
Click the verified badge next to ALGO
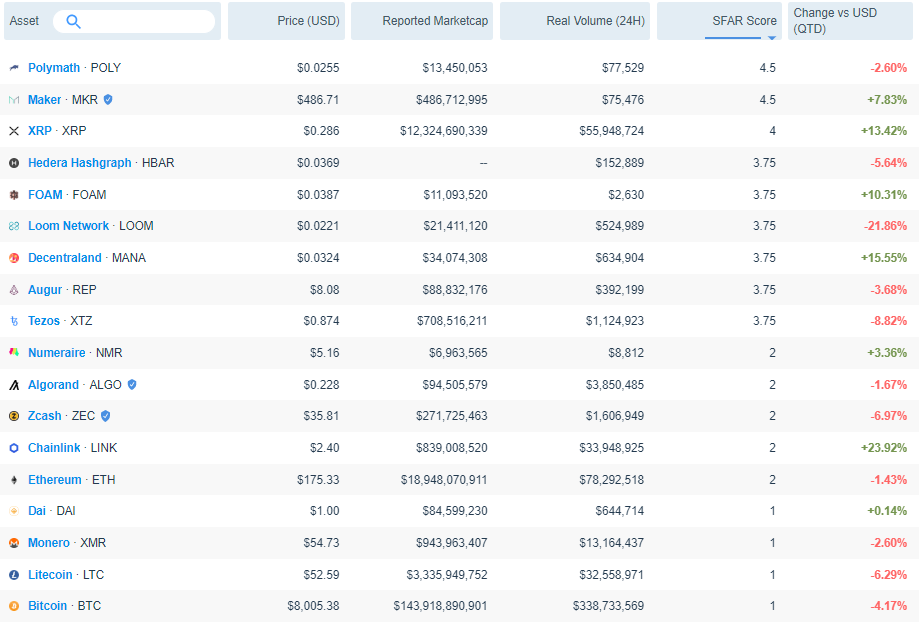coord(132,384)
